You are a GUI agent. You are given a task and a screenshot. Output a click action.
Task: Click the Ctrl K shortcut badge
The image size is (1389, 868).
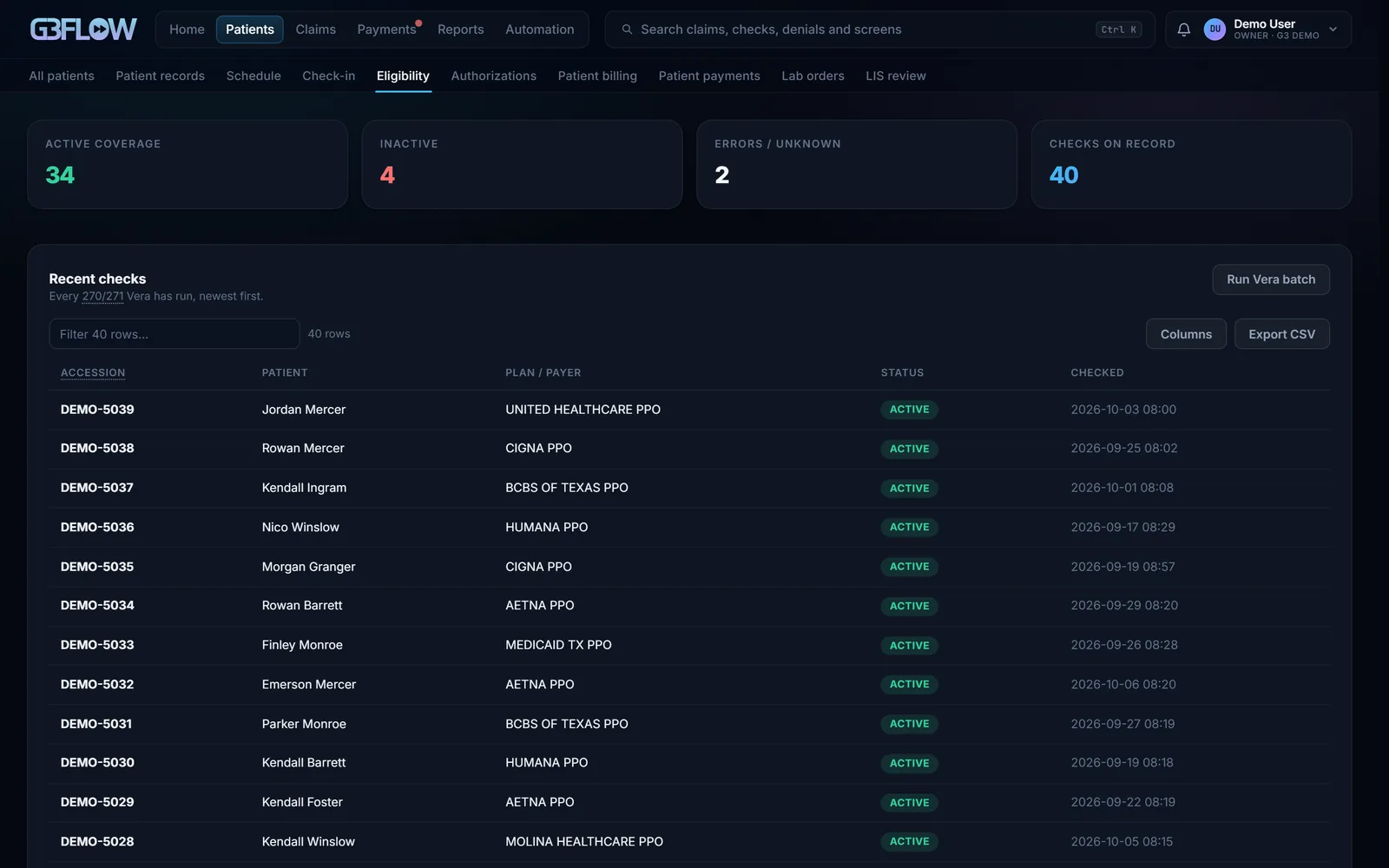pyautogui.click(x=1118, y=30)
